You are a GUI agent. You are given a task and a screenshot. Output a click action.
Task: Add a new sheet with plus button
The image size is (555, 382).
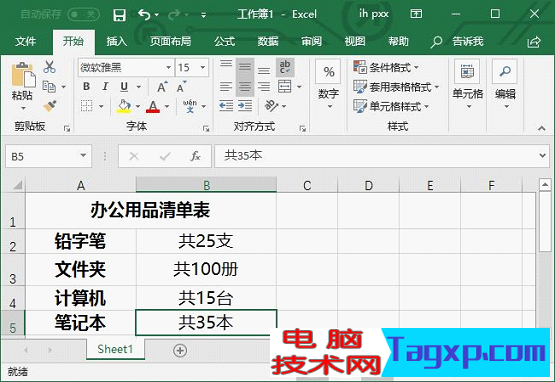pos(180,350)
